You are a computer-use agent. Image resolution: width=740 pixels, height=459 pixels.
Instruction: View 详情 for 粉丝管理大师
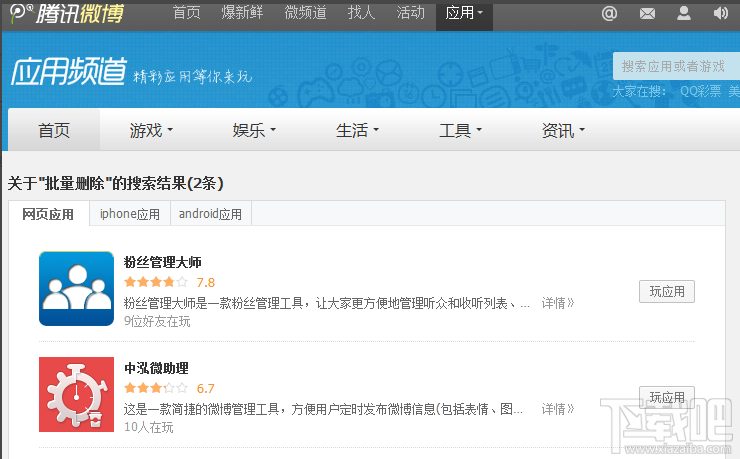coord(558,303)
